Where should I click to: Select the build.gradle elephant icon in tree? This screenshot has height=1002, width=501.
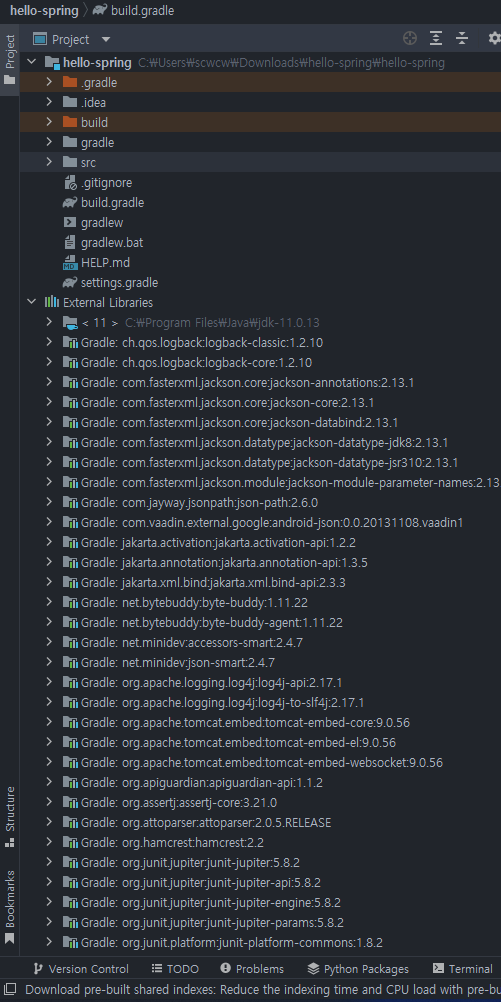click(x=70, y=203)
